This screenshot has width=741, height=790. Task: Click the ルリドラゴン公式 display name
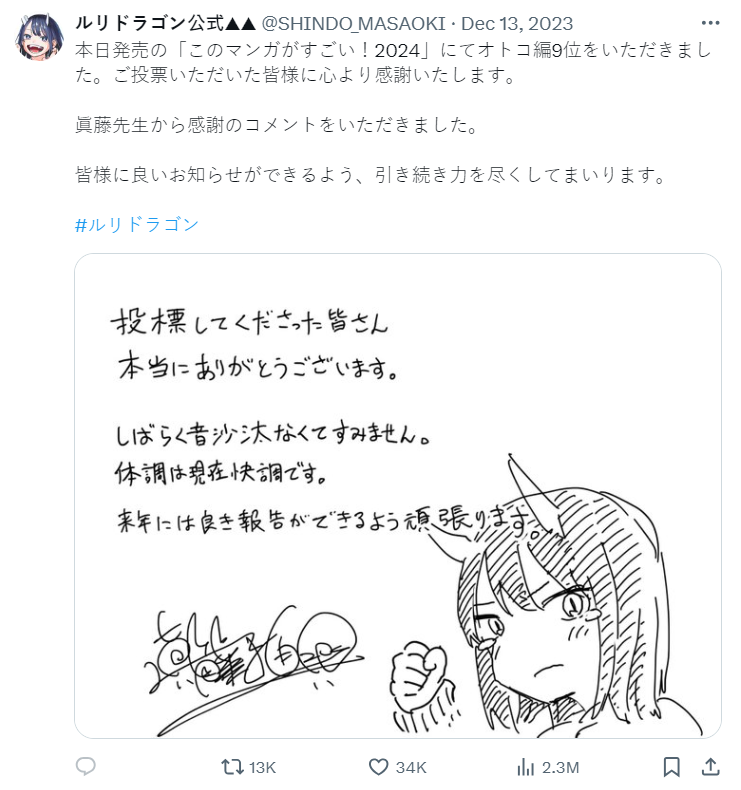(x=166, y=24)
